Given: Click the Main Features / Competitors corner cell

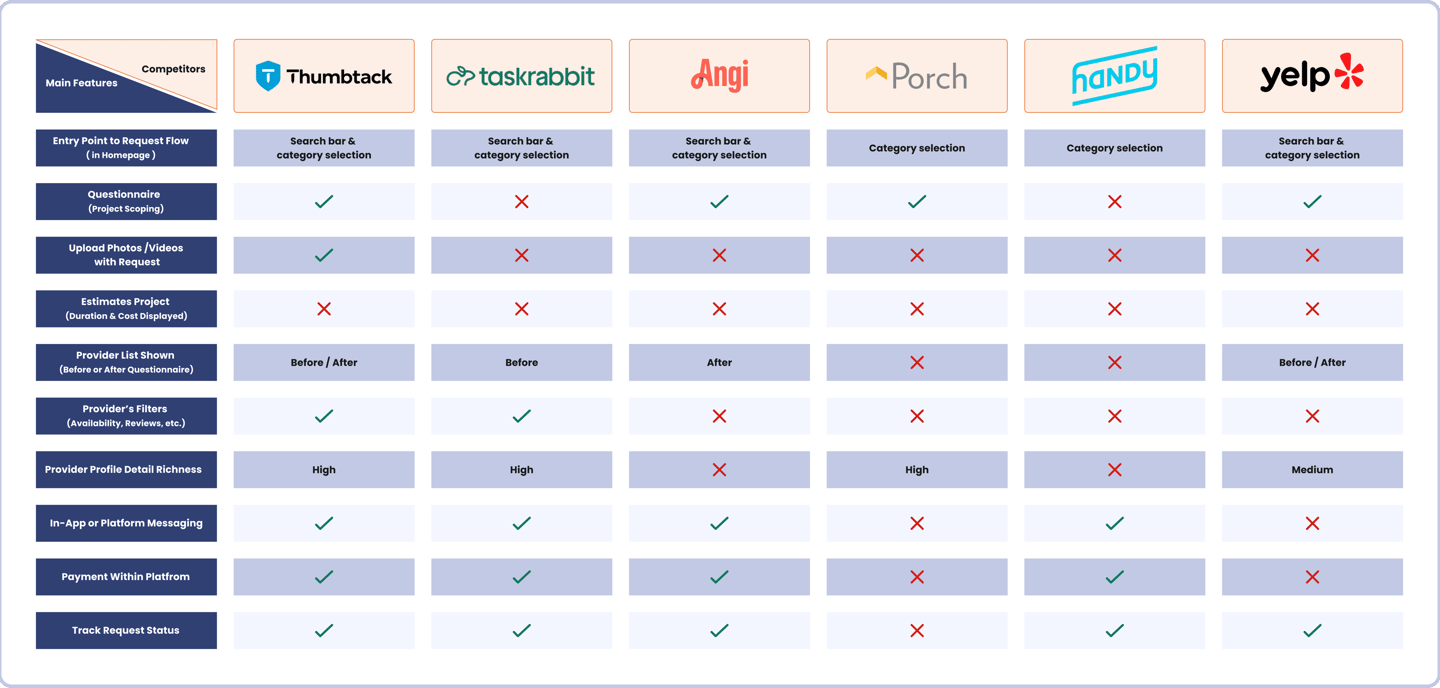Looking at the screenshot, I should [126, 76].
